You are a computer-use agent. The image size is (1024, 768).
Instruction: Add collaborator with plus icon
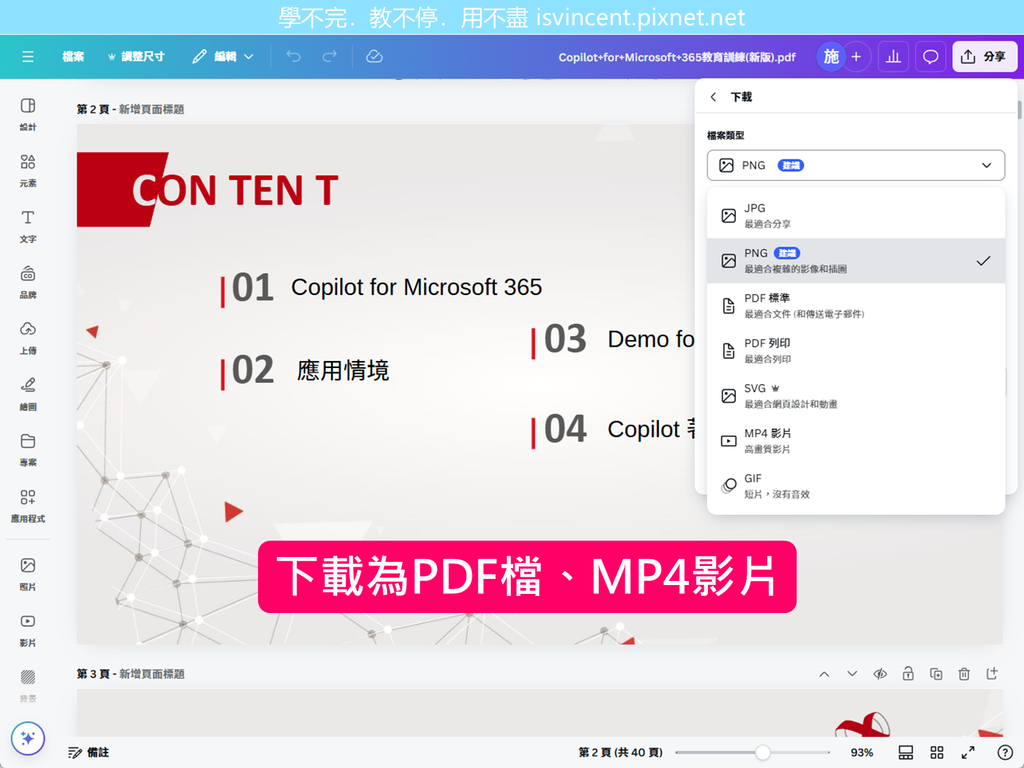pyautogui.click(x=856, y=57)
